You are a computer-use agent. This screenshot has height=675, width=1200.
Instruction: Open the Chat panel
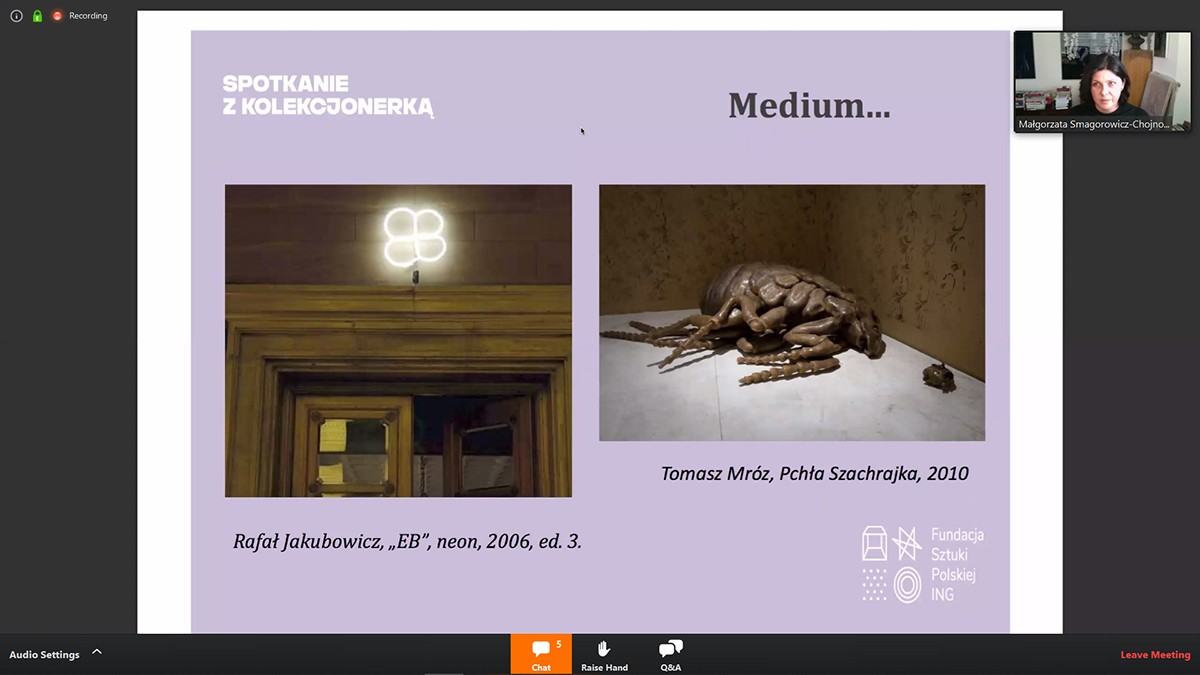coord(541,654)
